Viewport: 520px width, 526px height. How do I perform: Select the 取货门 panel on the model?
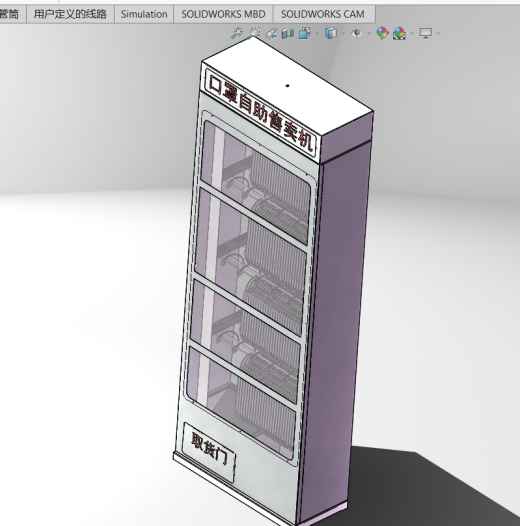point(210,452)
